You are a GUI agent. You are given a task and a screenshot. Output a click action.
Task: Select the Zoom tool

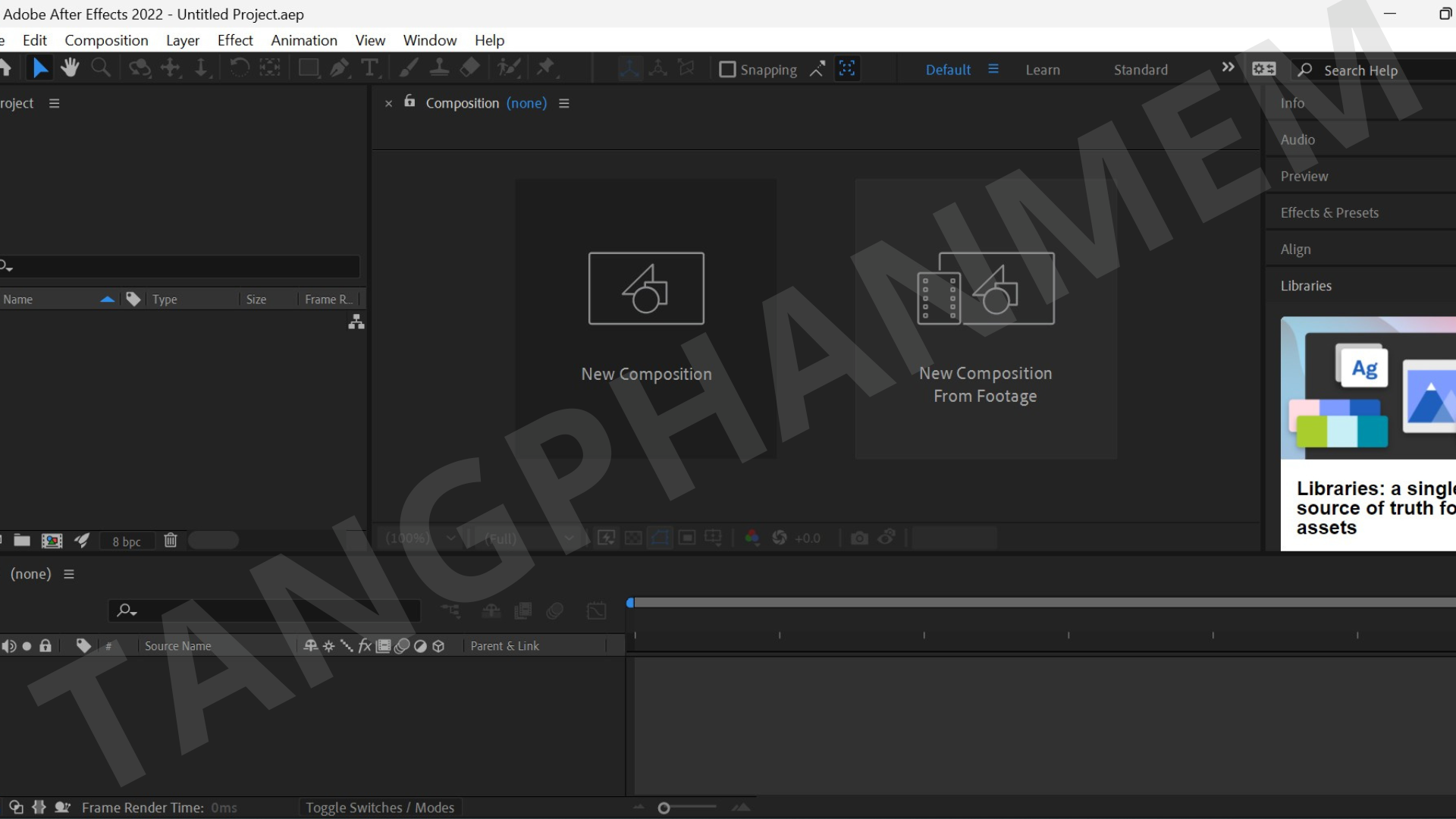[x=100, y=67]
